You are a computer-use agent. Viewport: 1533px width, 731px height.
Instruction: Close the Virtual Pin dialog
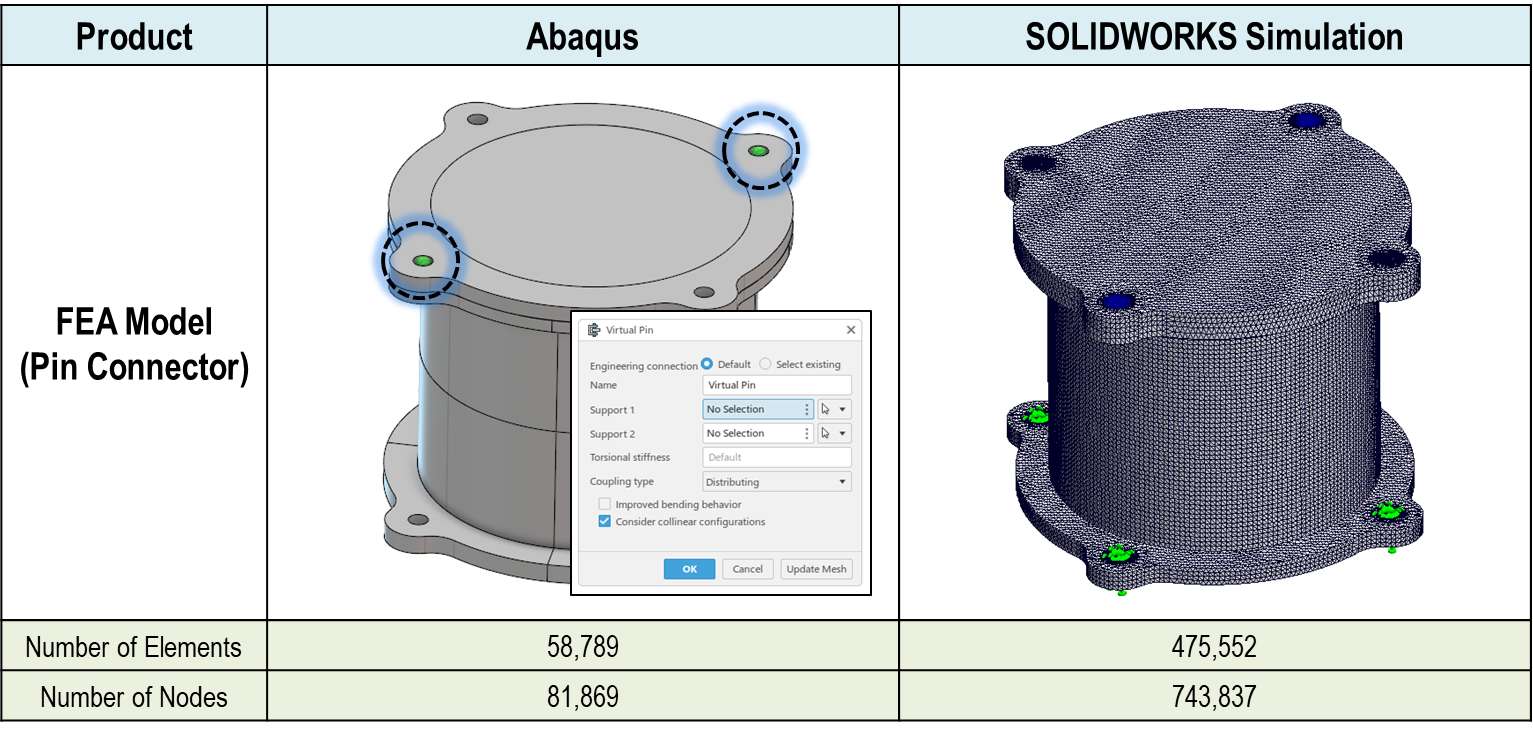pyautogui.click(x=851, y=330)
